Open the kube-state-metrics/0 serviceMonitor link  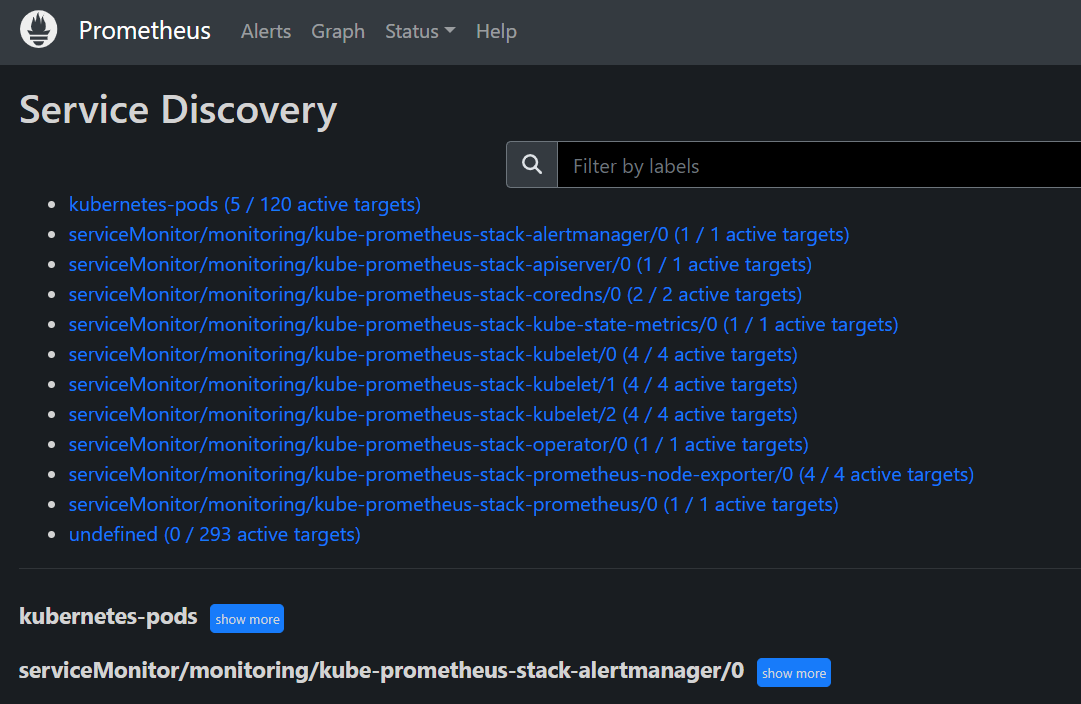click(483, 324)
